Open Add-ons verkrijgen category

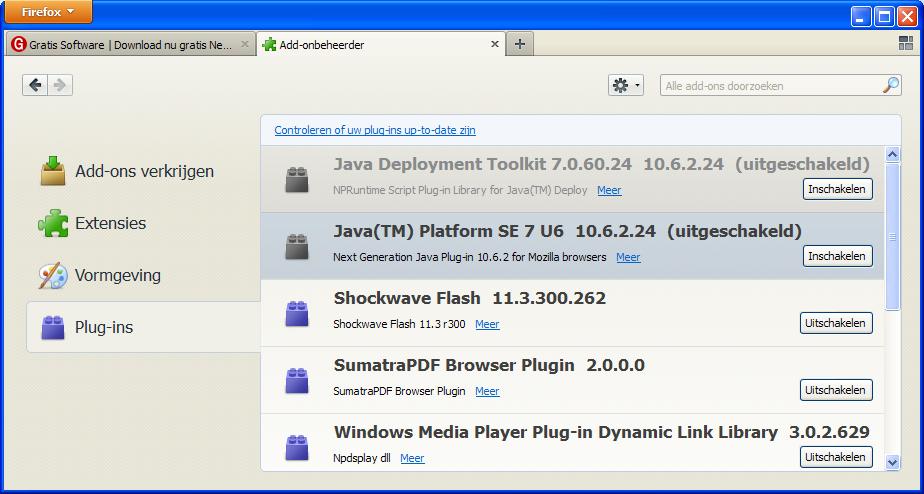pos(144,171)
